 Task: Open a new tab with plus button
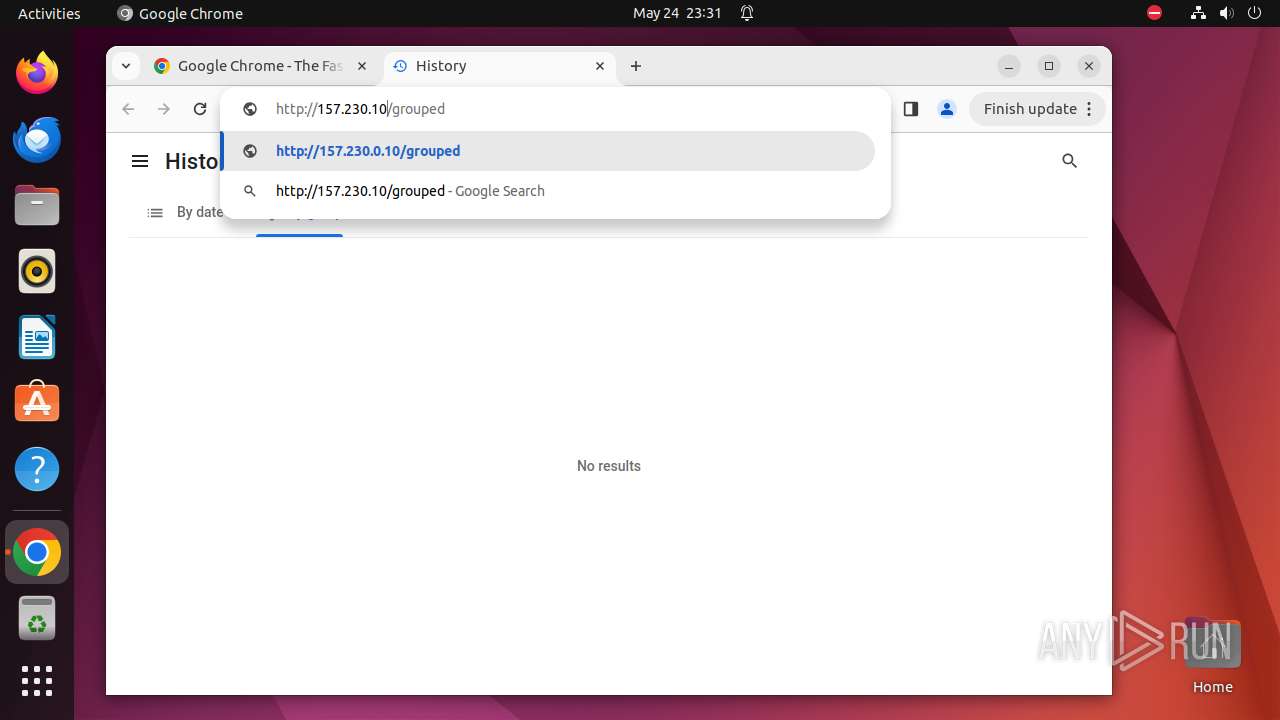click(x=636, y=66)
